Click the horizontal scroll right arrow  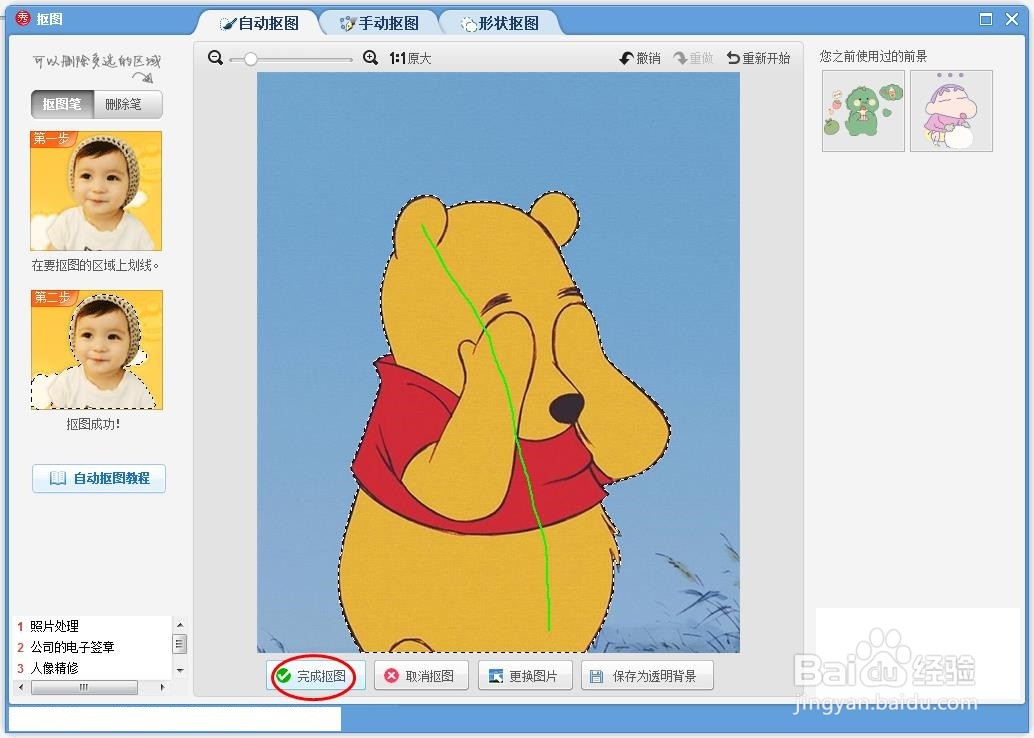[x=163, y=687]
